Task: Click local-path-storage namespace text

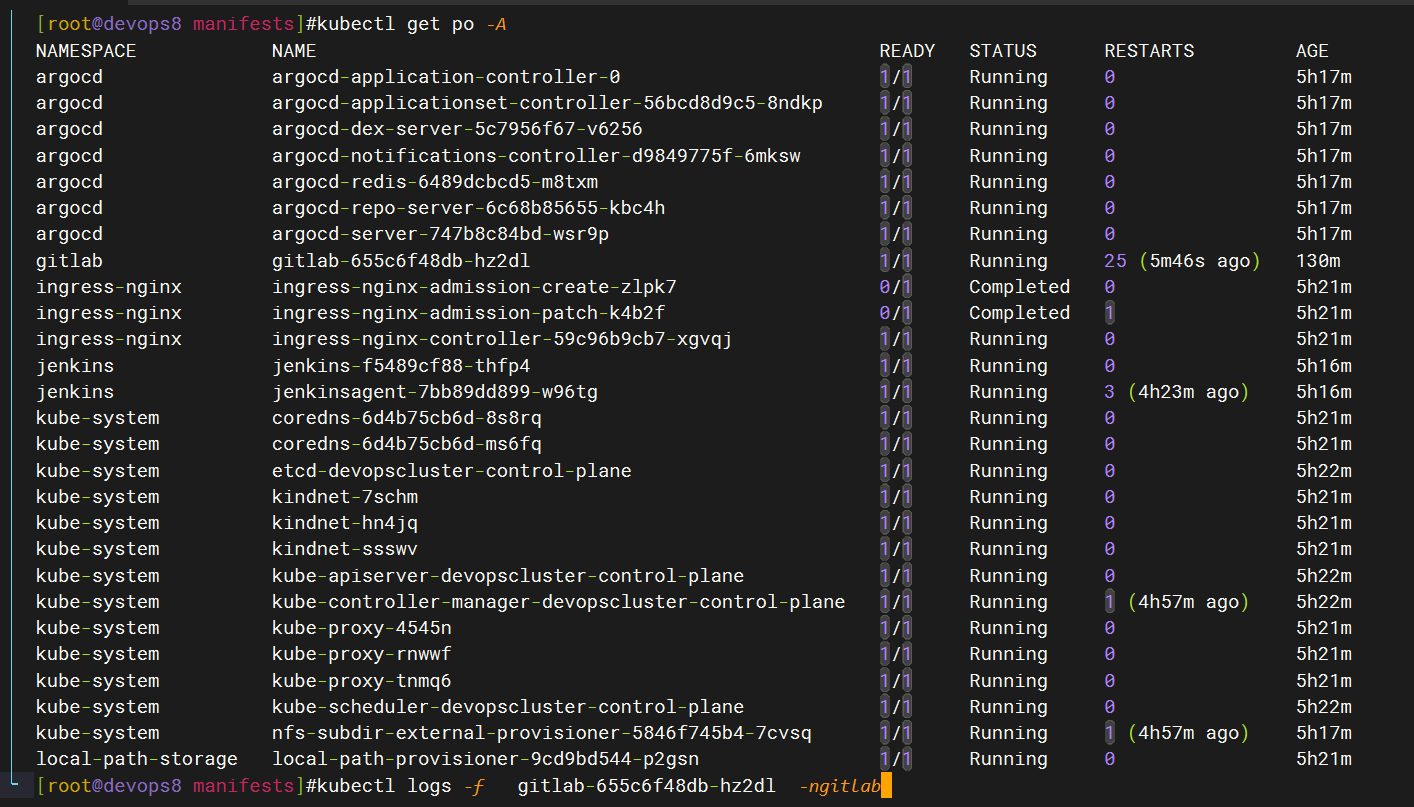Action: pos(137,759)
